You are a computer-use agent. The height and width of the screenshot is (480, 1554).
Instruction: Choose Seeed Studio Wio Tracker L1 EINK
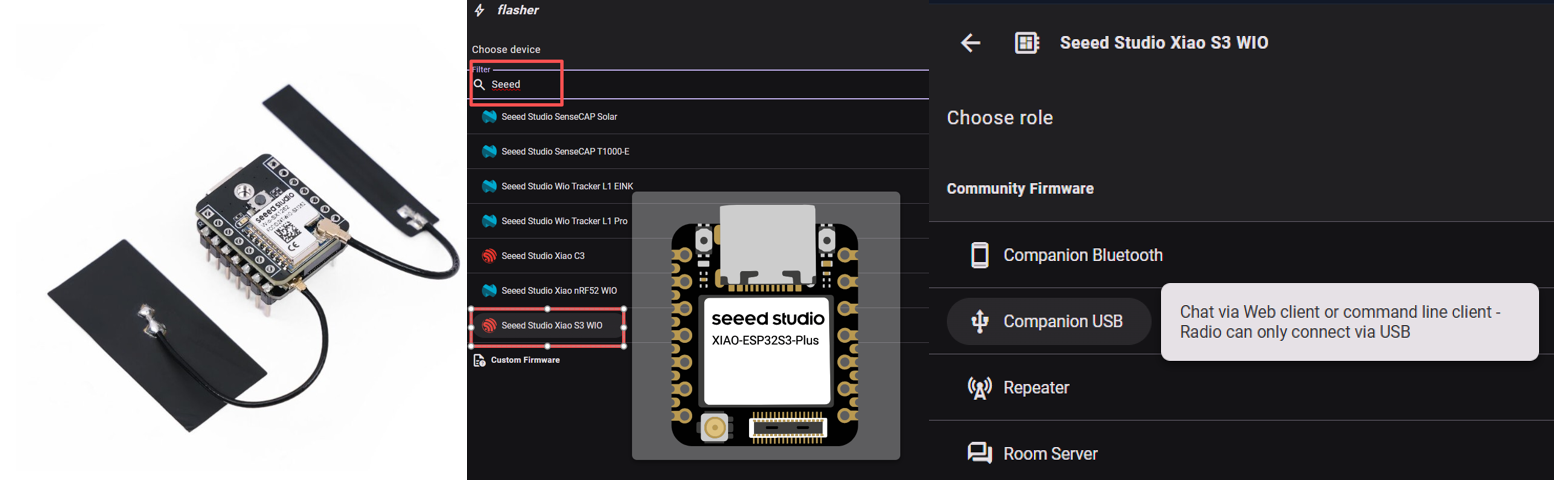tap(567, 186)
